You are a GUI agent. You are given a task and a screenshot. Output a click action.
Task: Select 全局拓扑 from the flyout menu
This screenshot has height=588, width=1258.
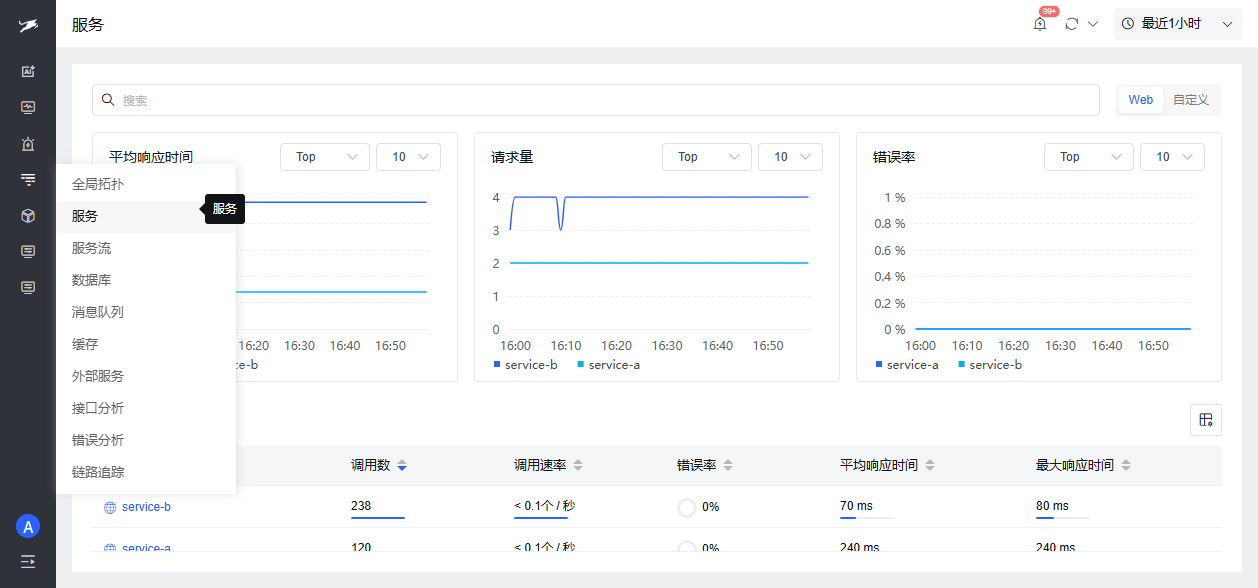tap(146, 185)
